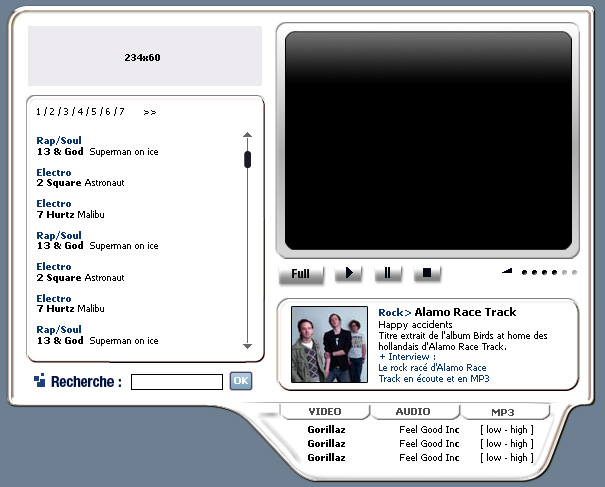The height and width of the screenshot is (487, 605).
Task: Start playback with the play button
Action: pos(348,274)
